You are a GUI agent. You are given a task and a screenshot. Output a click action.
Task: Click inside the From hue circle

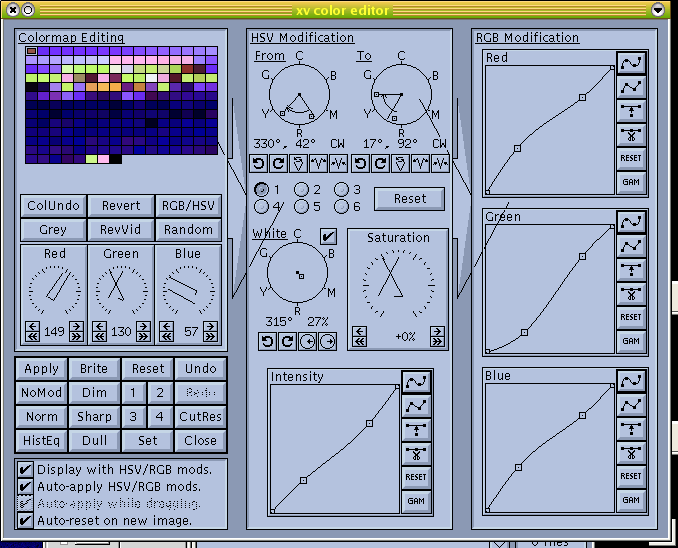[299, 95]
